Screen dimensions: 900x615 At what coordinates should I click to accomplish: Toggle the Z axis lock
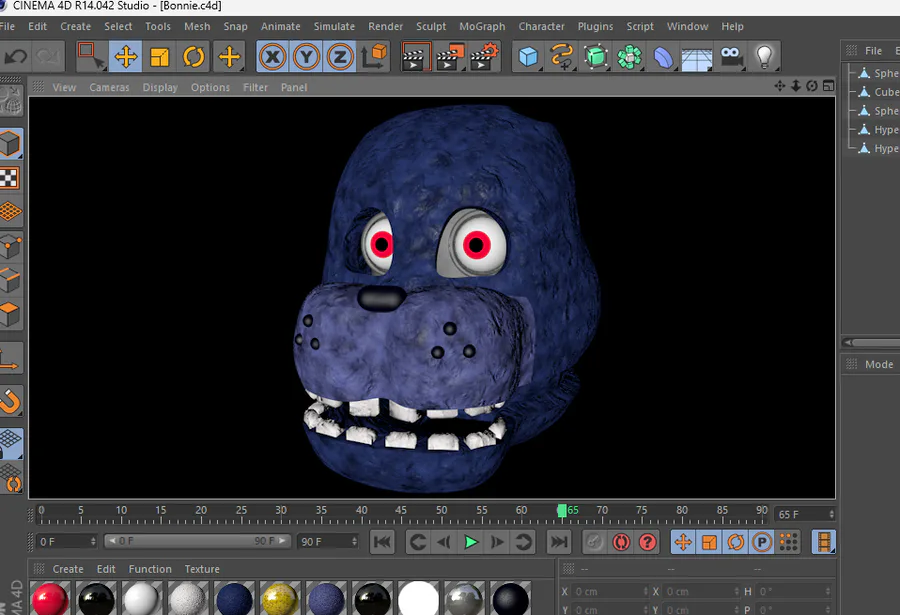click(340, 57)
